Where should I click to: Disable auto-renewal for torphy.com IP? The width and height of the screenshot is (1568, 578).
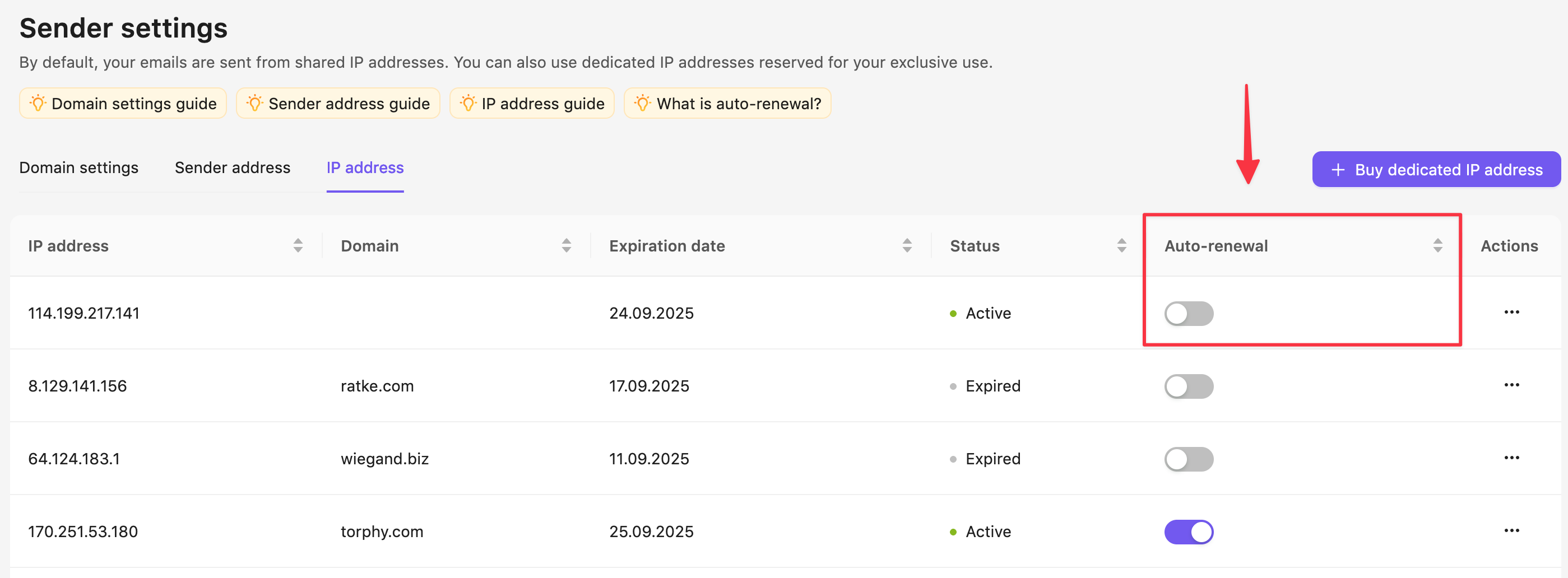(1188, 532)
